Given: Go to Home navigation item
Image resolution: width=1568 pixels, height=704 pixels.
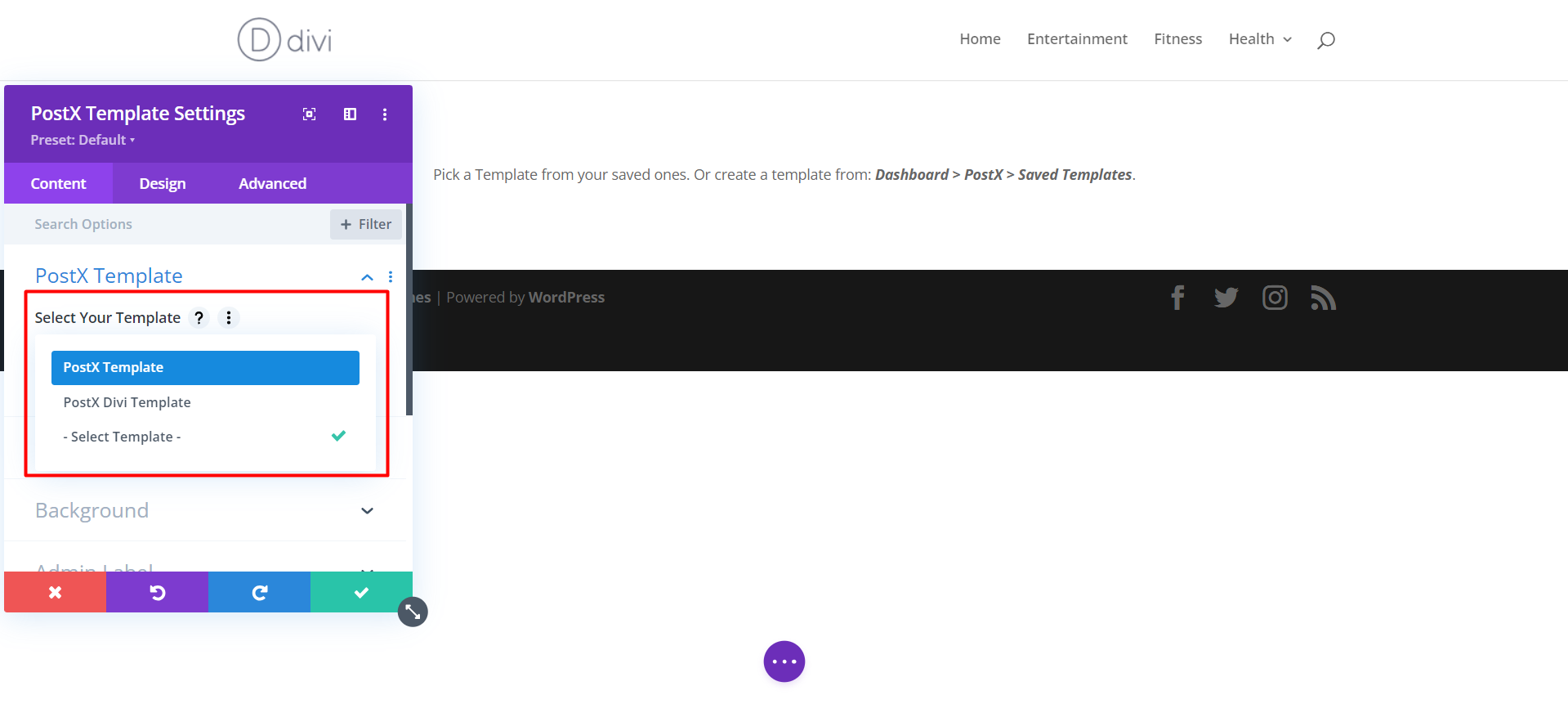Looking at the screenshot, I should click(x=980, y=39).
